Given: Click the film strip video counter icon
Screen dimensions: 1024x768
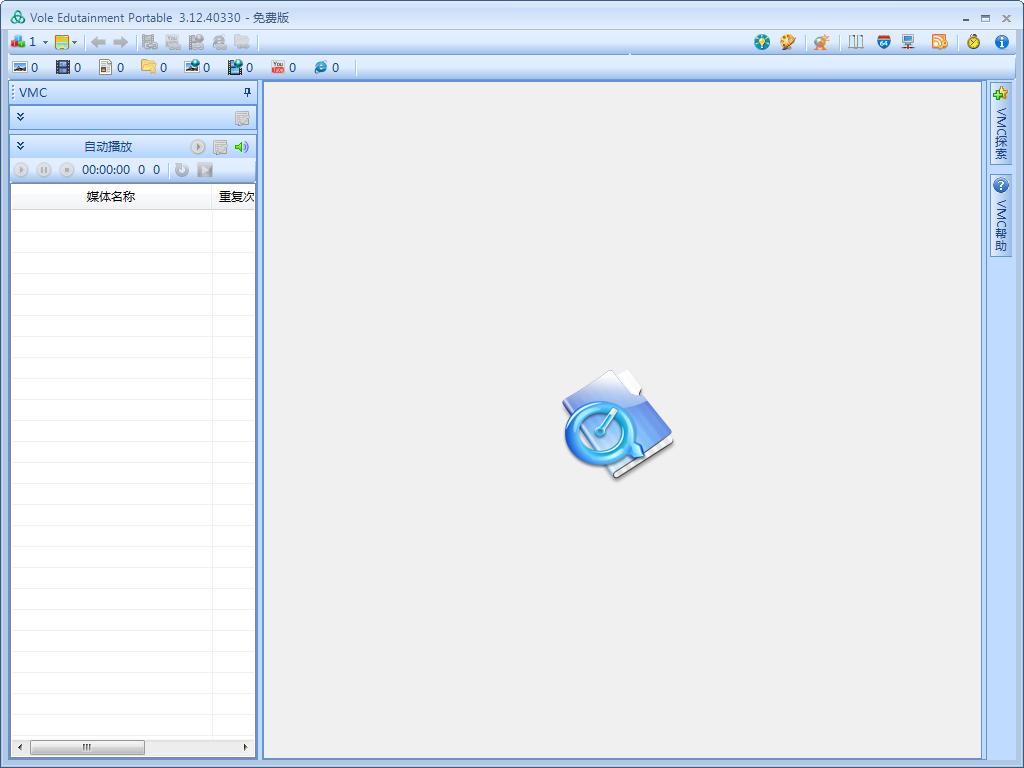Looking at the screenshot, I should coord(63,67).
